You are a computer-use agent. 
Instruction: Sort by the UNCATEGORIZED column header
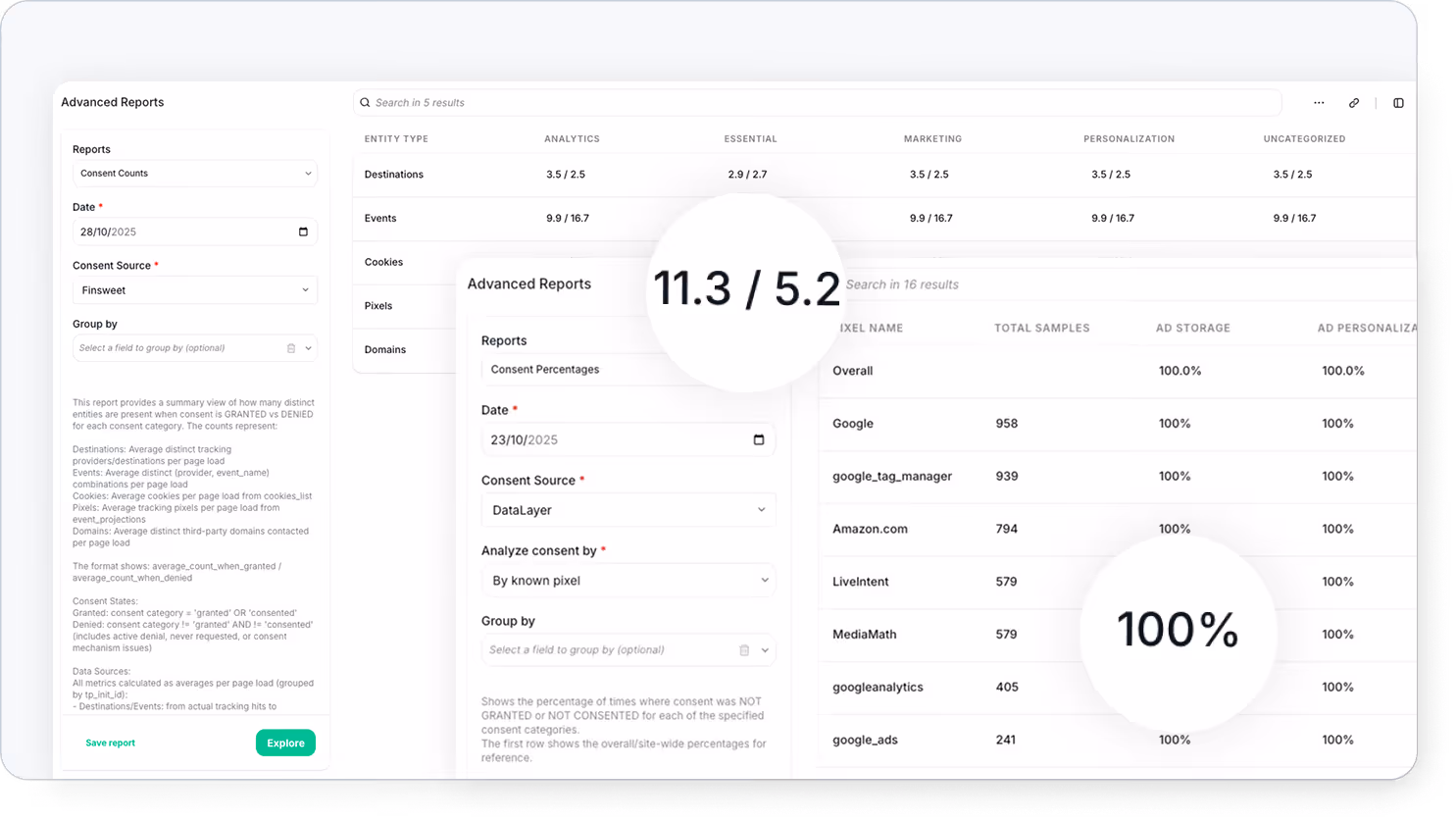(1304, 138)
